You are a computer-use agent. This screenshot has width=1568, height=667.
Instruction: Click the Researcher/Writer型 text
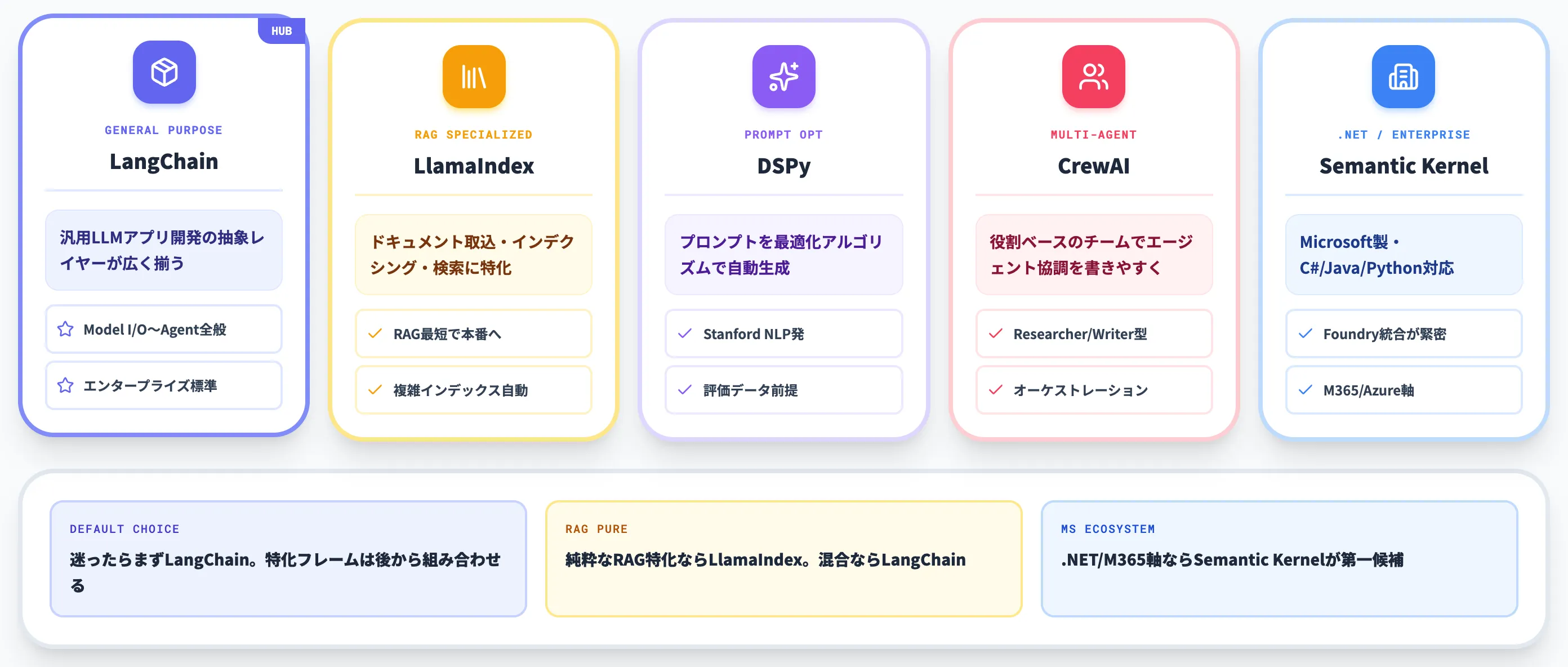[x=1079, y=333]
